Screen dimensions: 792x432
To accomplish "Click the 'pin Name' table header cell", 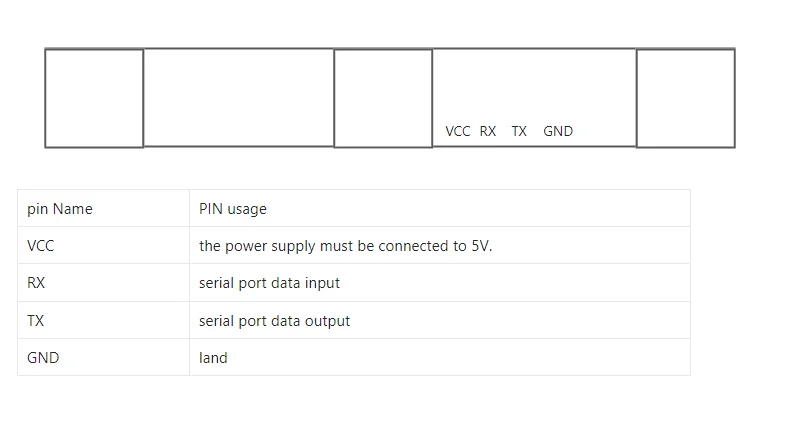I will coord(60,209).
